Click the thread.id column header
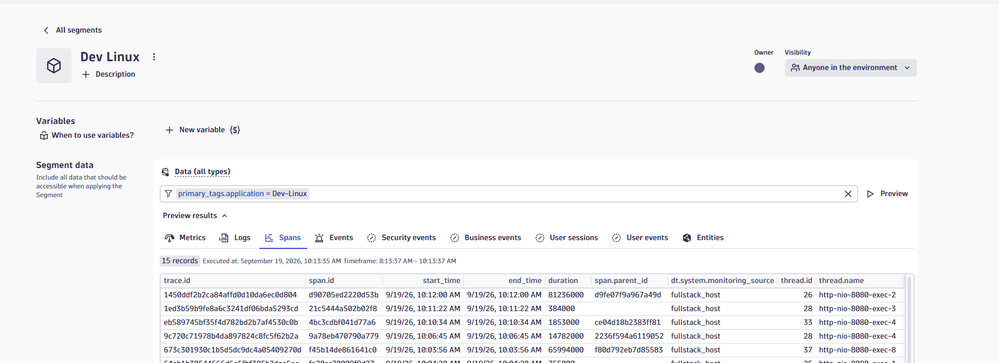Screen dimensions: 999x363 click(x=796, y=280)
